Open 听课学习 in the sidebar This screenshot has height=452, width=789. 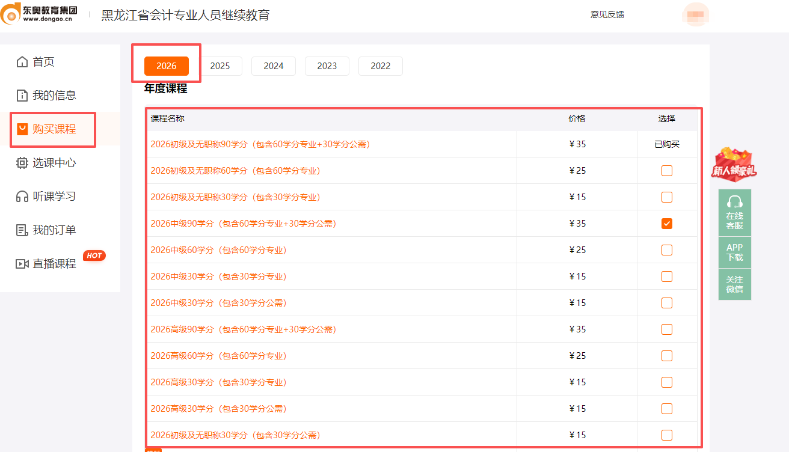(x=54, y=196)
